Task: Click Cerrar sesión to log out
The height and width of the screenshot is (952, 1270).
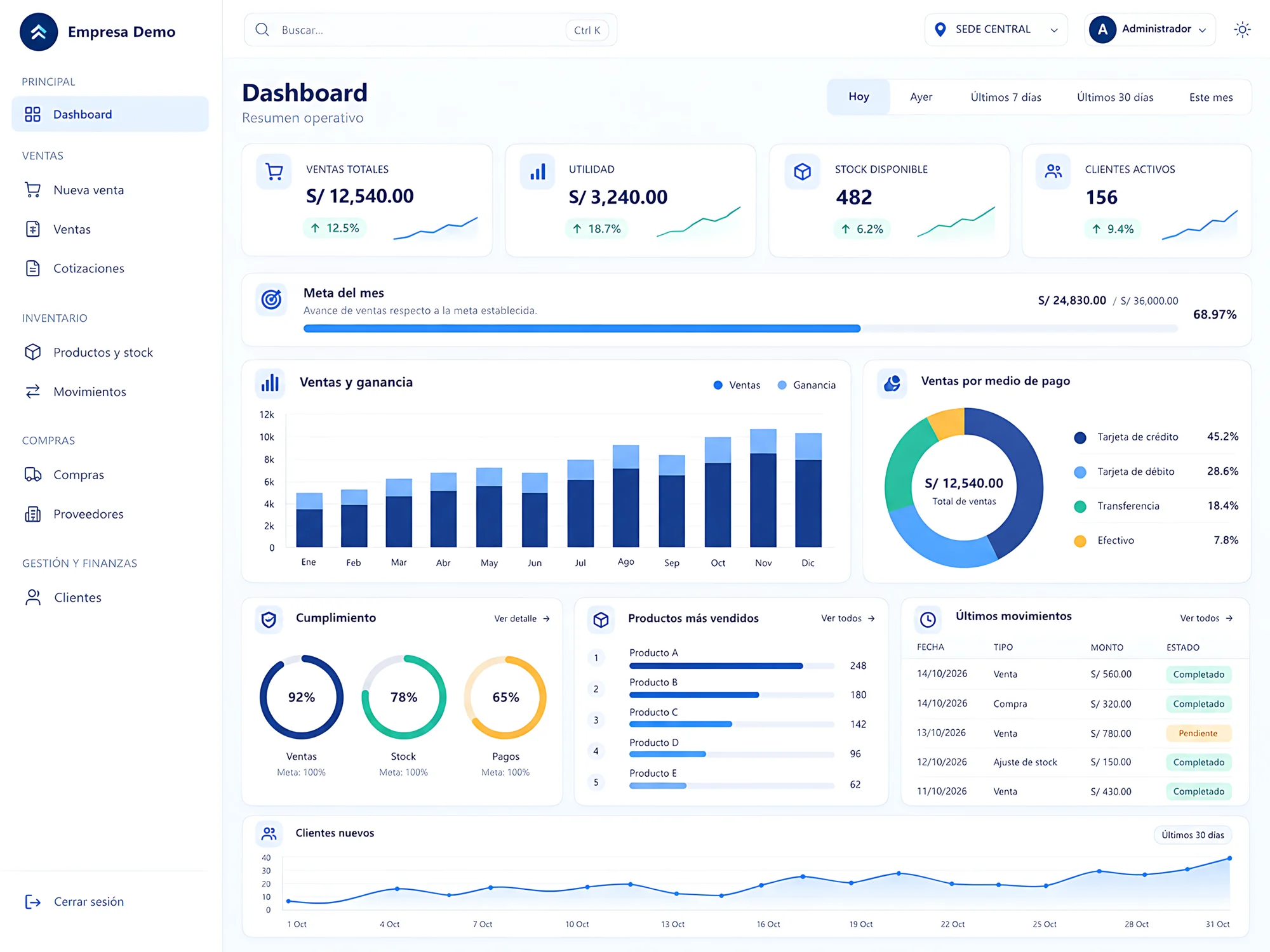Action: point(89,902)
